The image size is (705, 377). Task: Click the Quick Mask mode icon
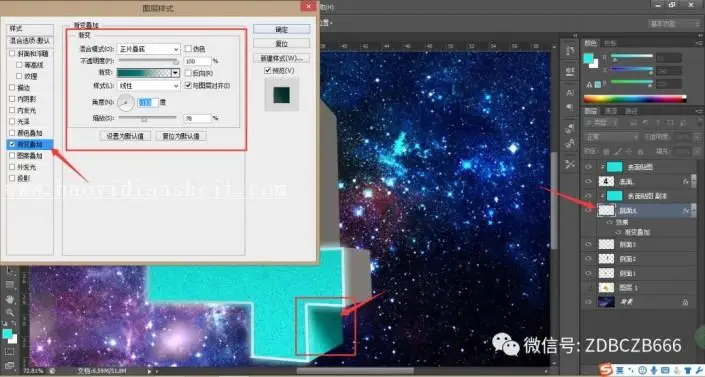click(9, 352)
